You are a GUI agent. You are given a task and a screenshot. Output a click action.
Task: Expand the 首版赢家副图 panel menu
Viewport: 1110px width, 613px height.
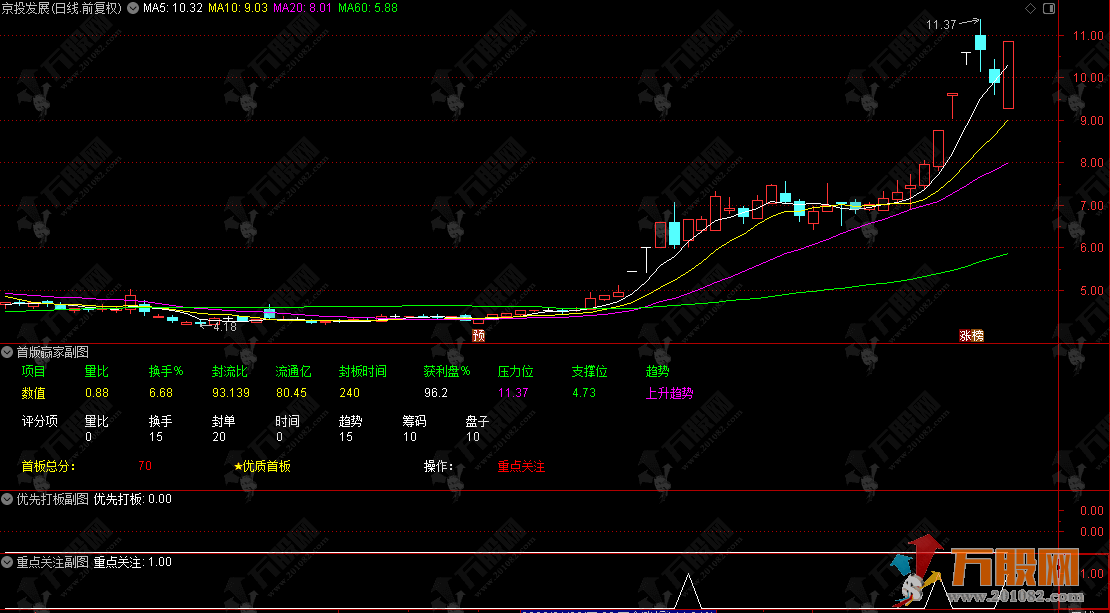(8, 352)
